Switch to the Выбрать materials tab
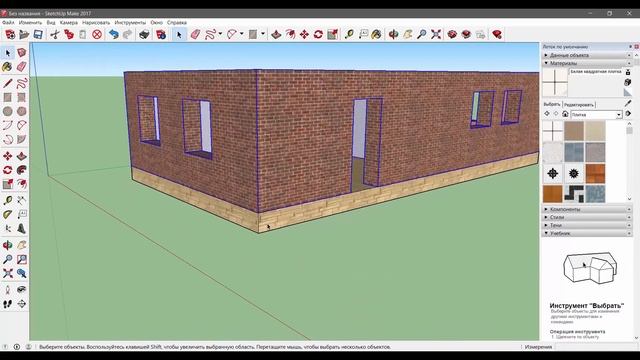 (552, 104)
